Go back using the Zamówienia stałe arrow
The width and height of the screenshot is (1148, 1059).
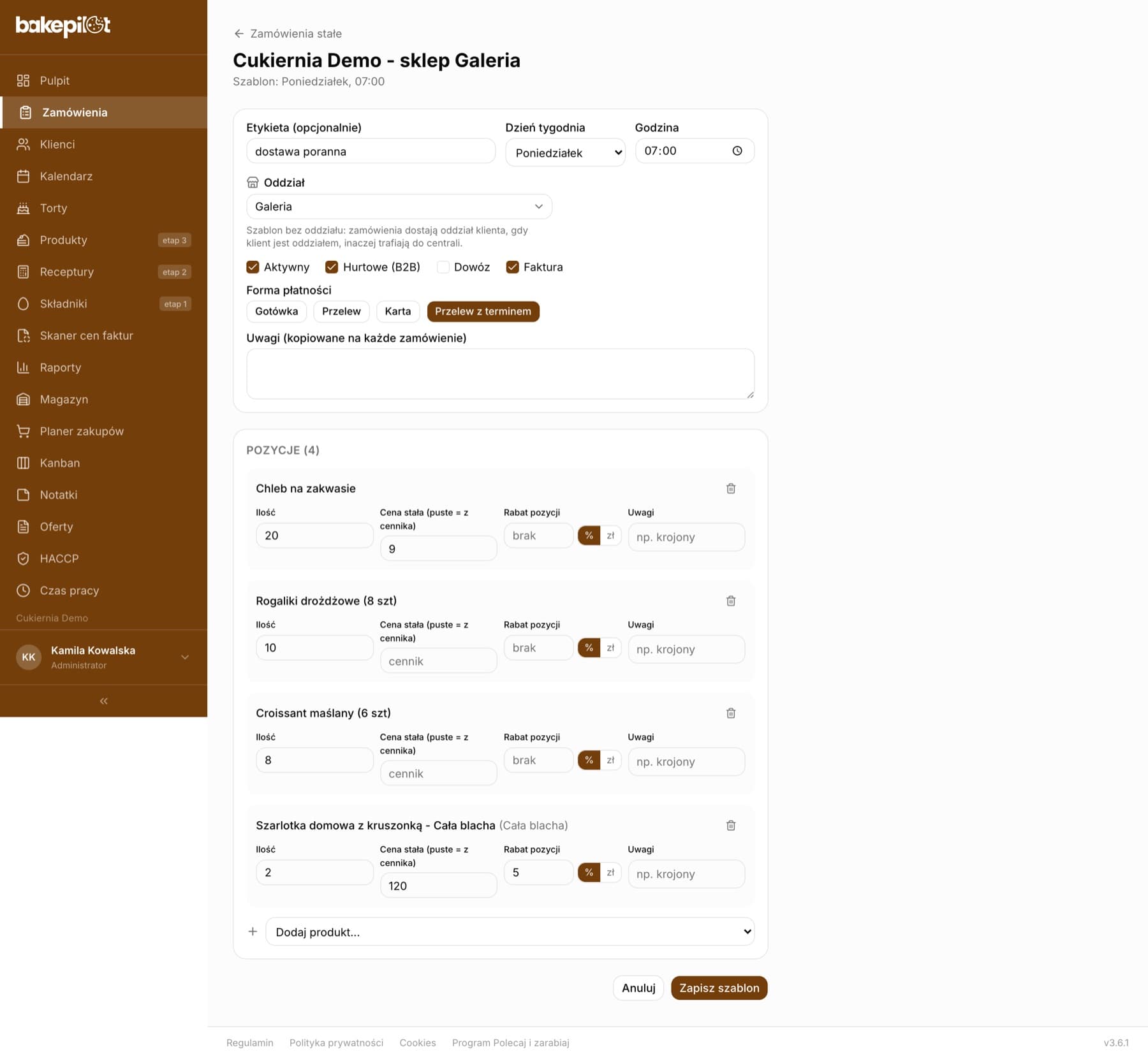(239, 33)
